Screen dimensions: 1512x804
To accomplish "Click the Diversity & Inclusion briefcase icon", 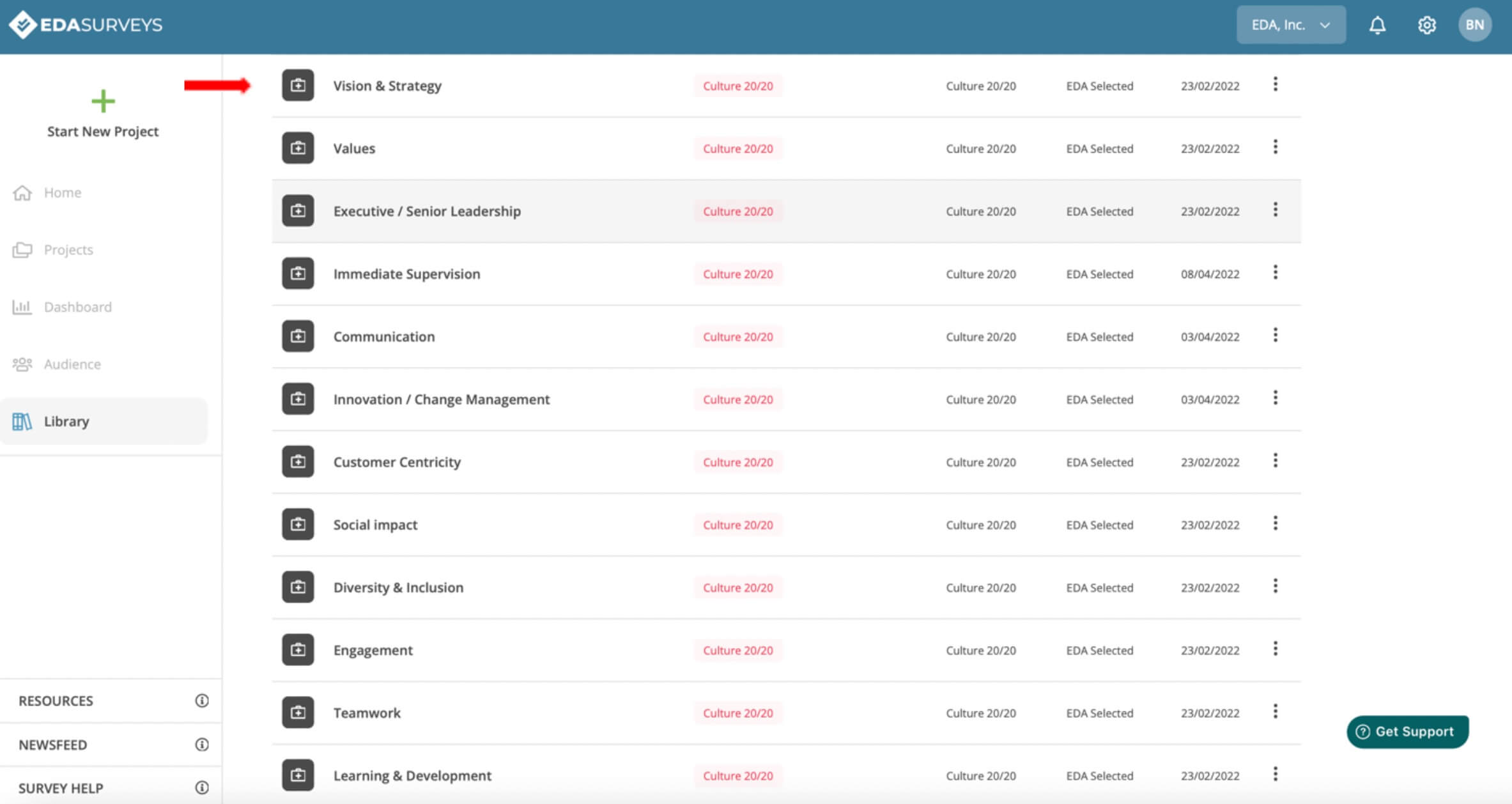I will tap(298, 586).
